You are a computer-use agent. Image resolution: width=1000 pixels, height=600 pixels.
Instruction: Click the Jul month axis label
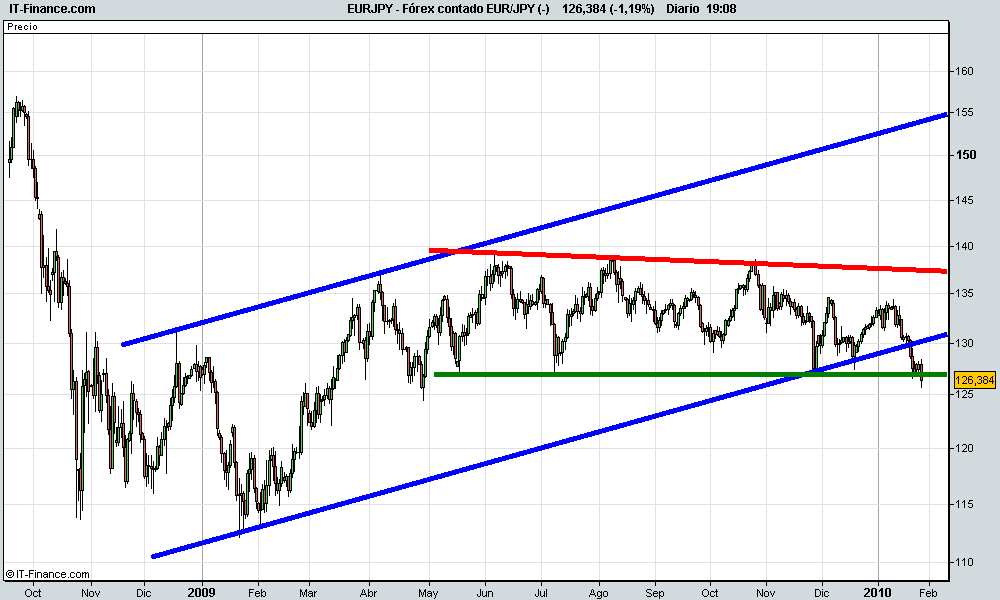(541, 593)
